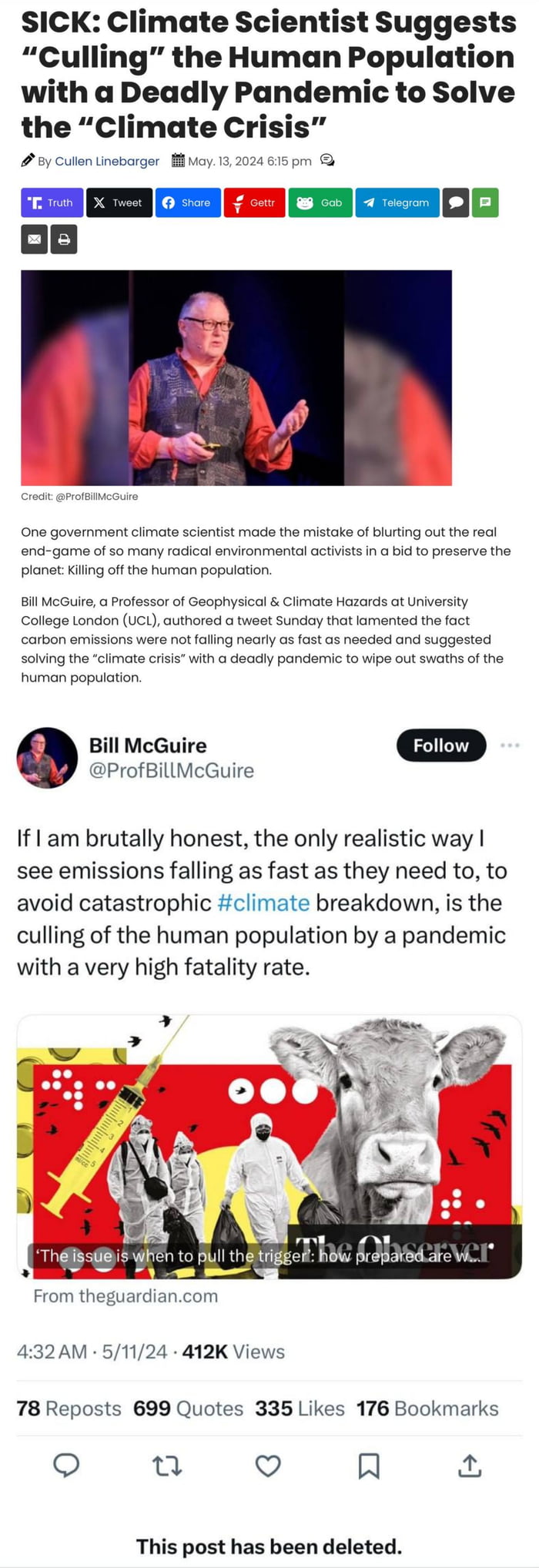Click the green chat share icon
This screenshot has height=1568, width=539.
(x=485, y=203)
